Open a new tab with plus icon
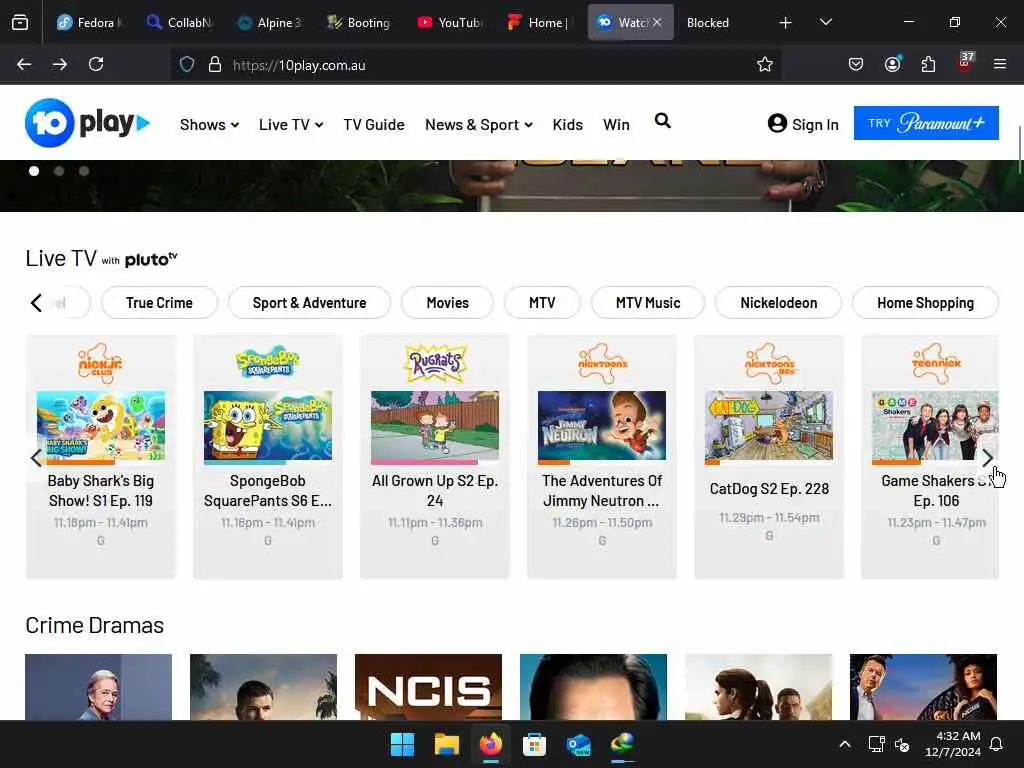Viewport: 1024px width, 768px height. (786, 23)
